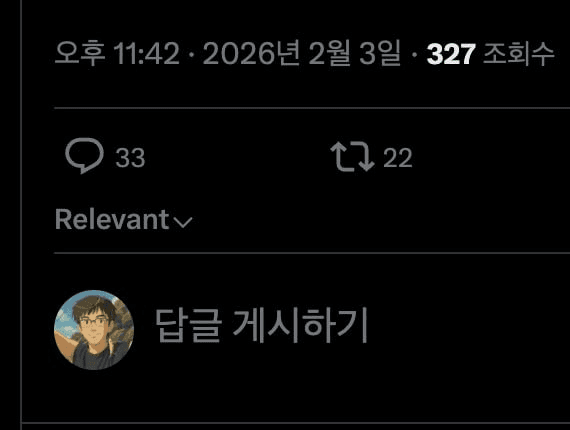
Task: Open the post permalink via its date
Action: tap(302, 54)
